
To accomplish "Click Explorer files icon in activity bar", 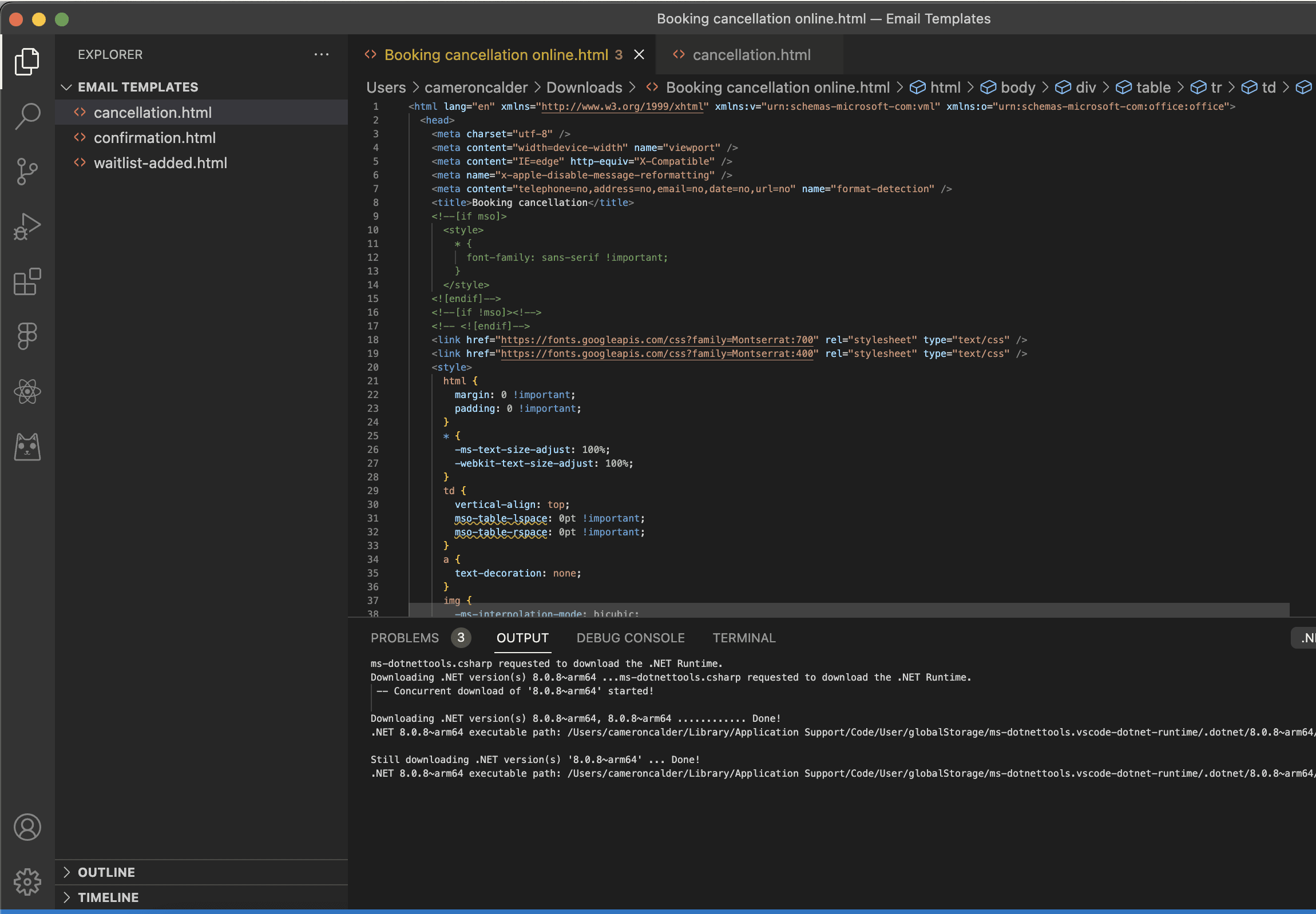I will click(x=27, y=61).
